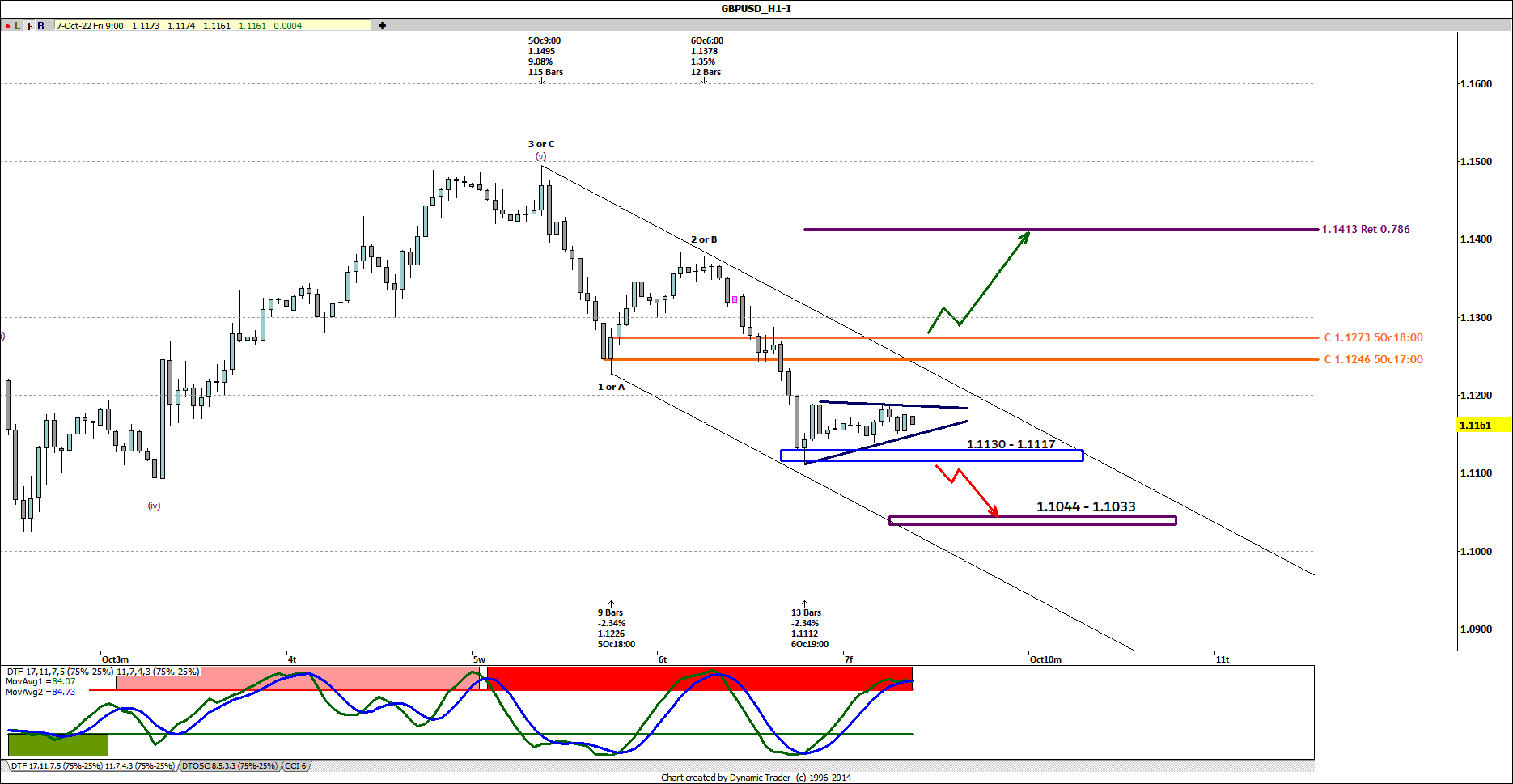This screenshot has height=784, width=1513.
Task: Select the 1.1413 purple retracement line
Action: point(1060,229)
